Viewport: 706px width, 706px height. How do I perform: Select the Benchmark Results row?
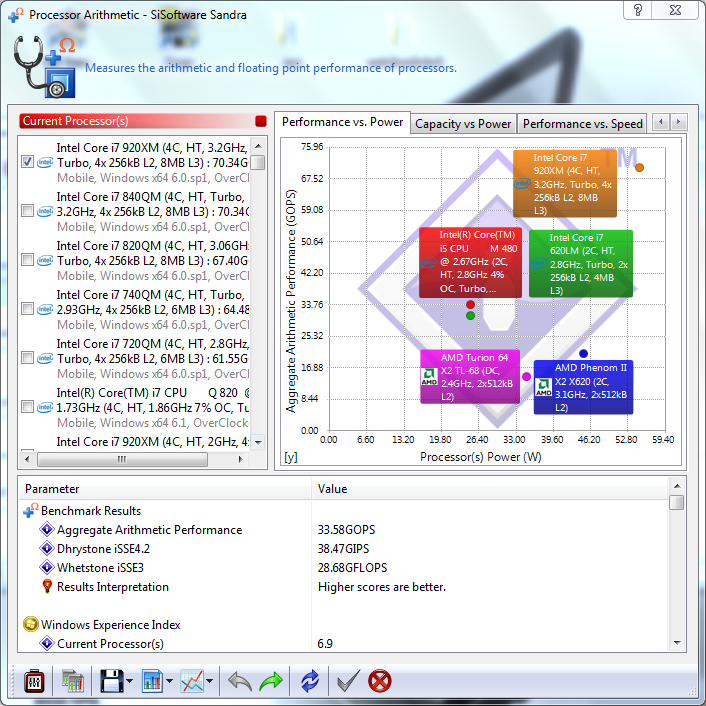pos(344,511)
